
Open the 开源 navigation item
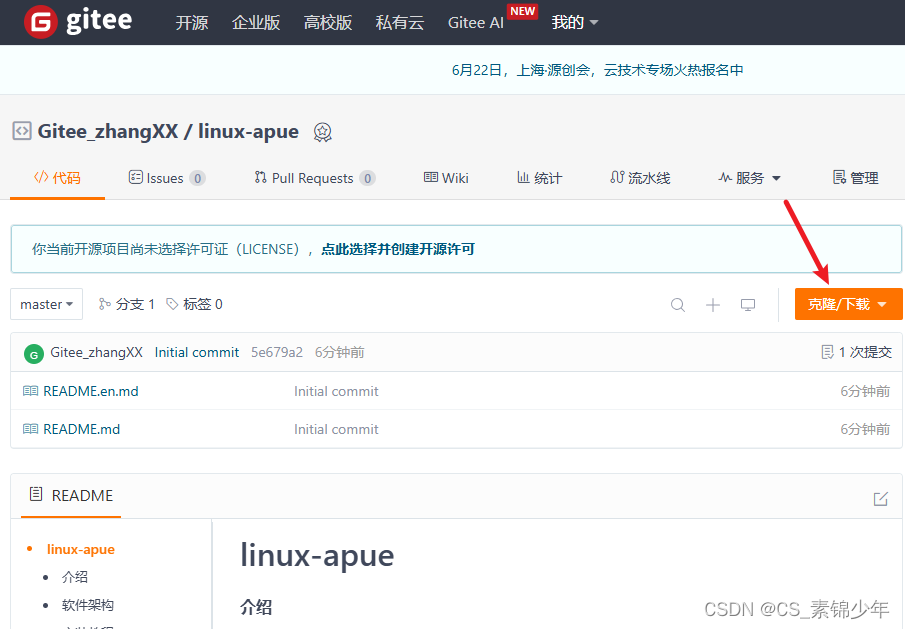tap(192, 23)
